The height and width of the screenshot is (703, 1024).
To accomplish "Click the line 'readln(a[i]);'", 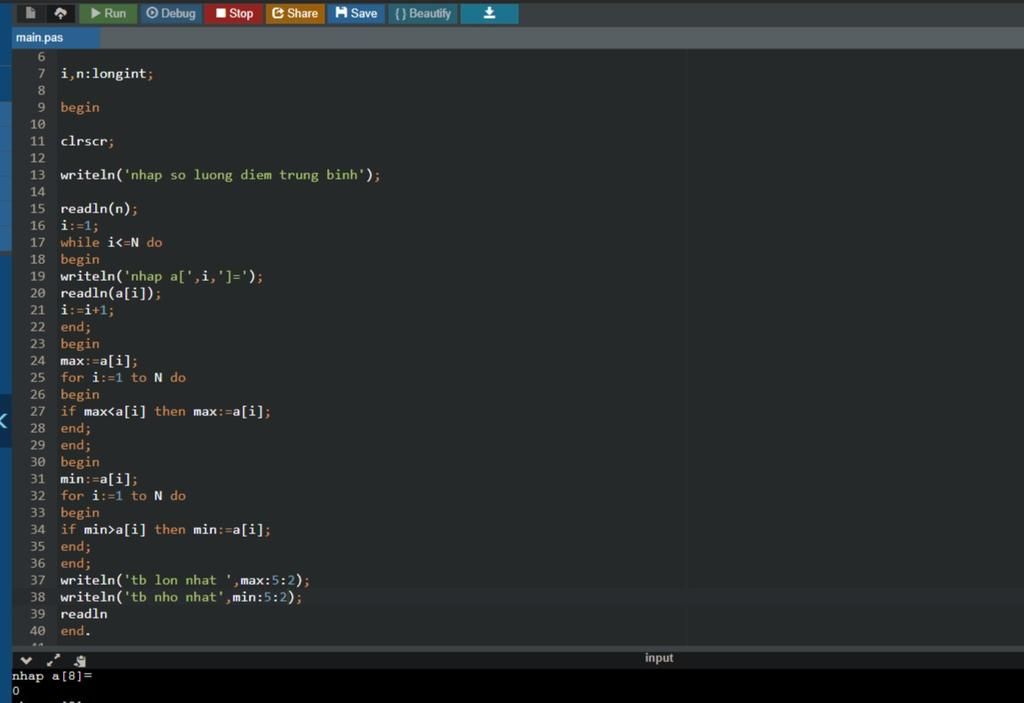I will click(x=110, y=293).
